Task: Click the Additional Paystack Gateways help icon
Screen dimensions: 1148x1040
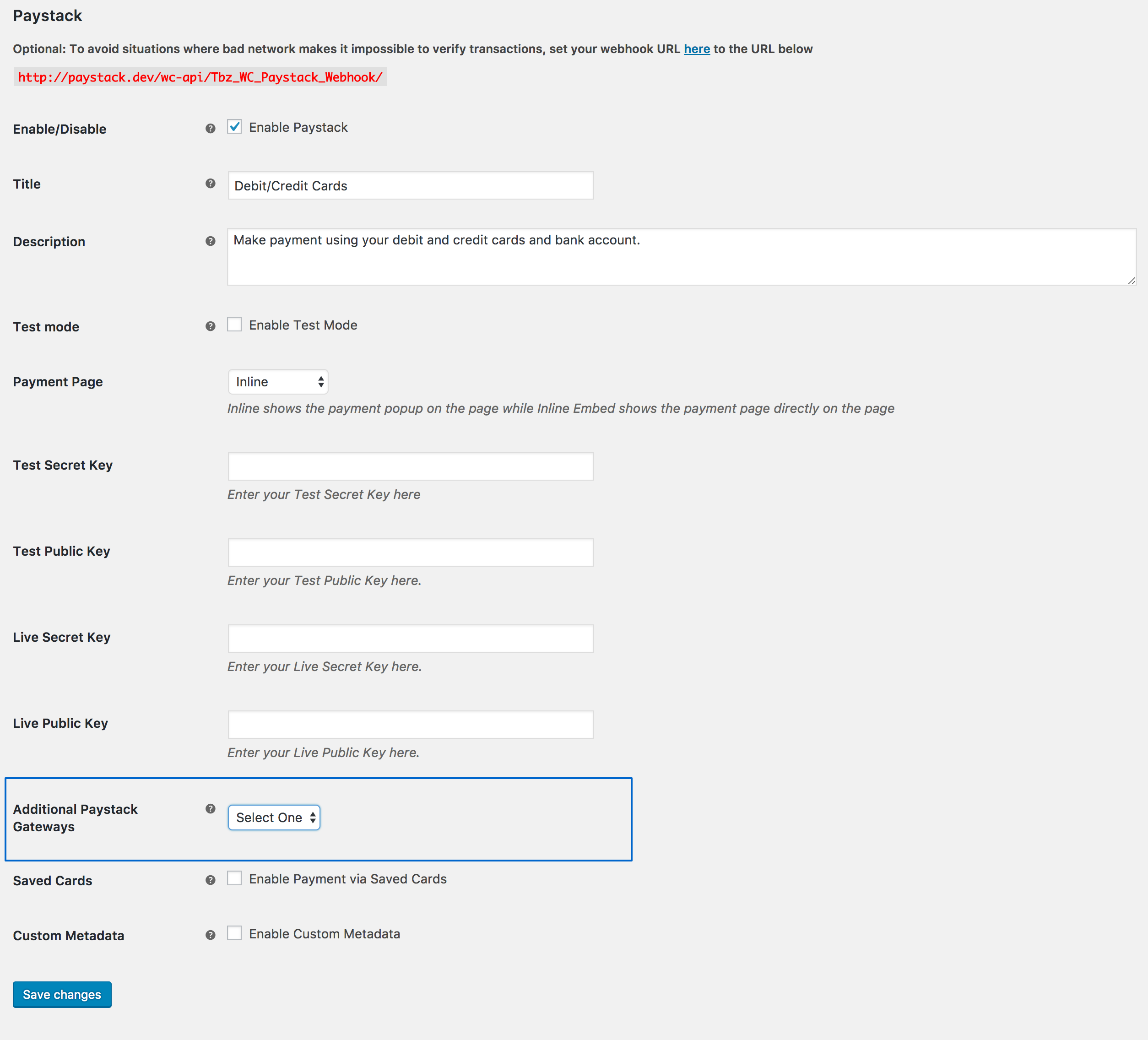Action: [x=211, y=808]
